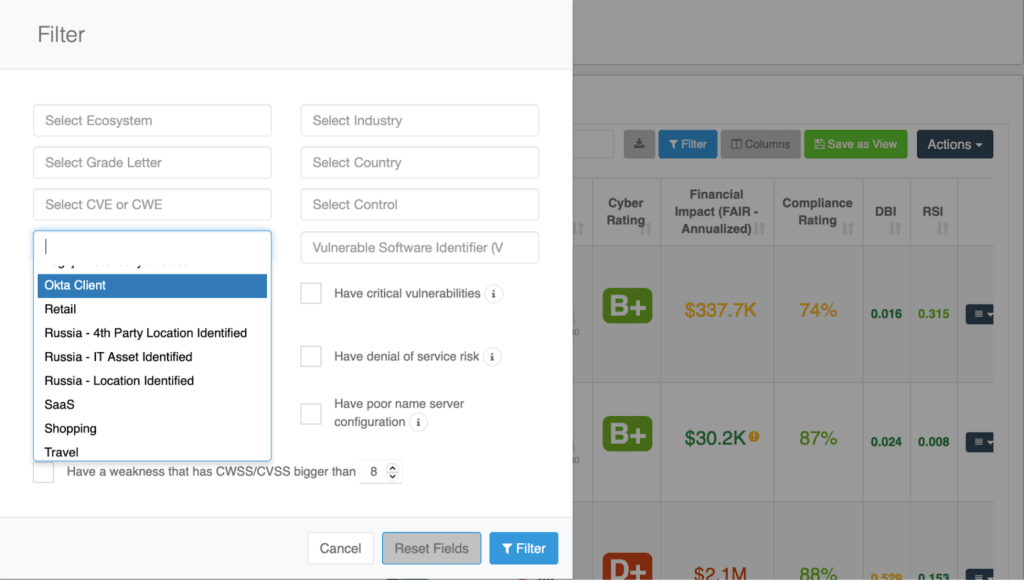
Task: Enable the Have critical vulnerabilities checkbox
Action: 311,293
